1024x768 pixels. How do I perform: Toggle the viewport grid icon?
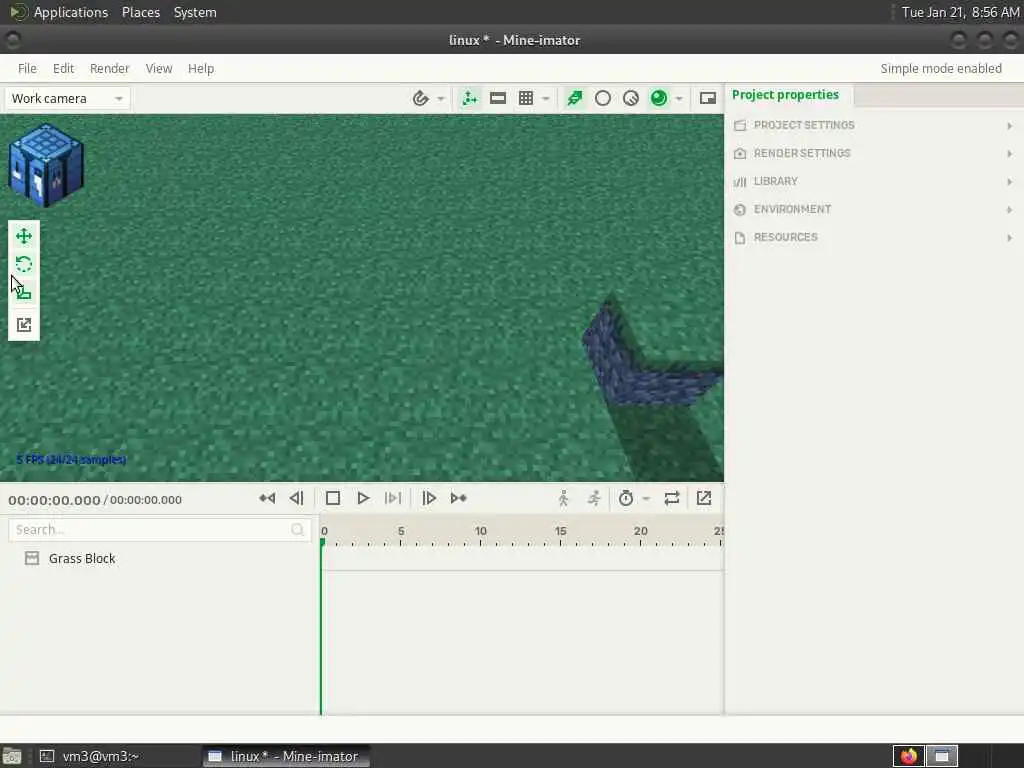click(x=526, y=99)
